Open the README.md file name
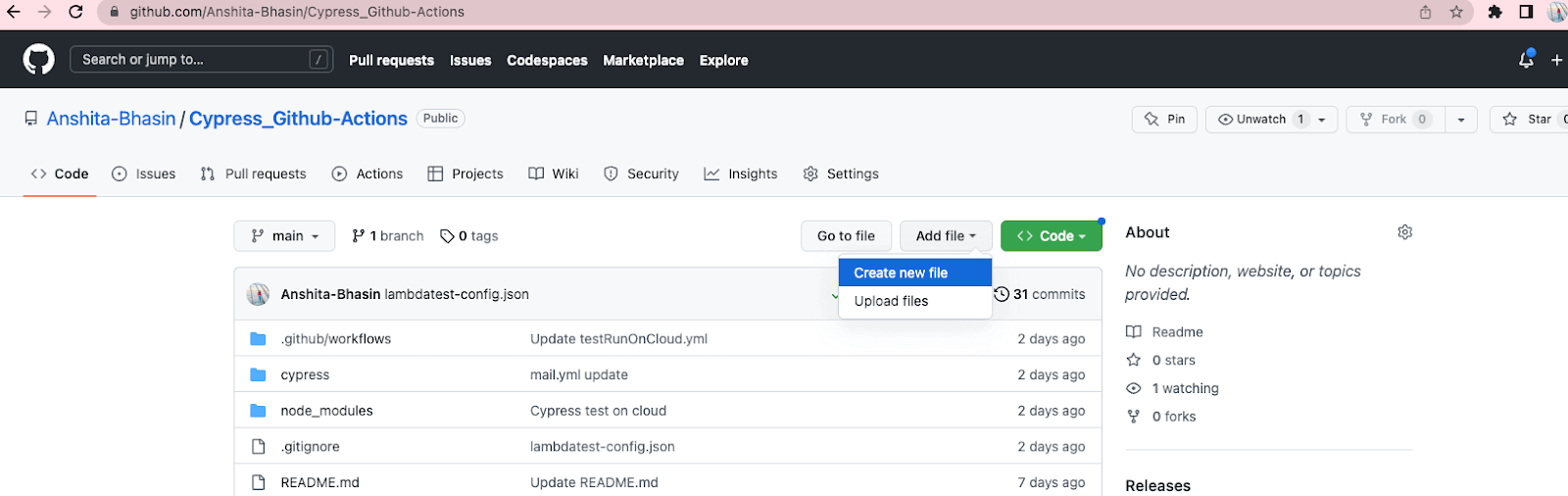This screenshot has height=496, width=1568. pos(319,482)
